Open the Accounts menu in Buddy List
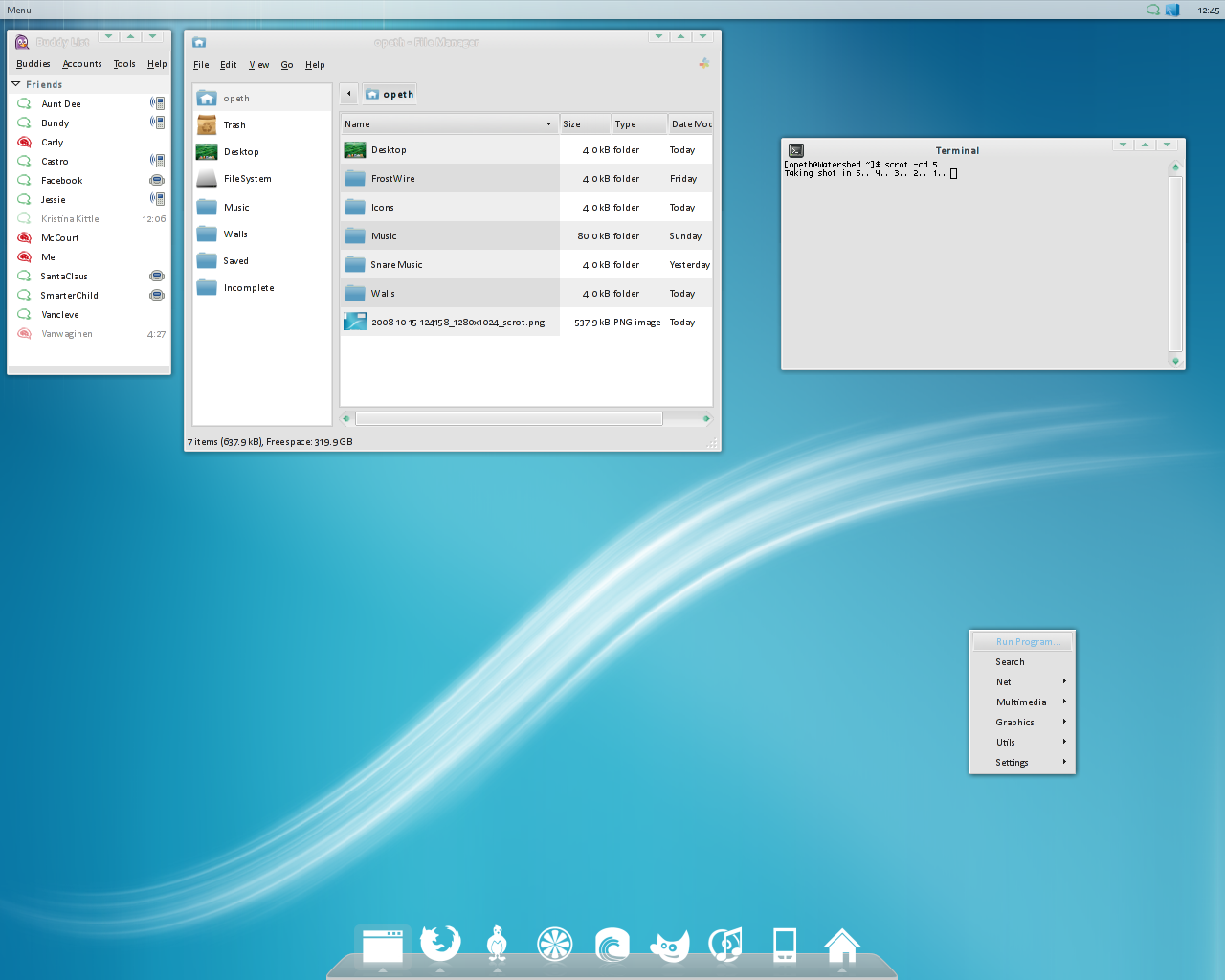Viewport: 1225px width, 980px height. [x=82, y=64]
